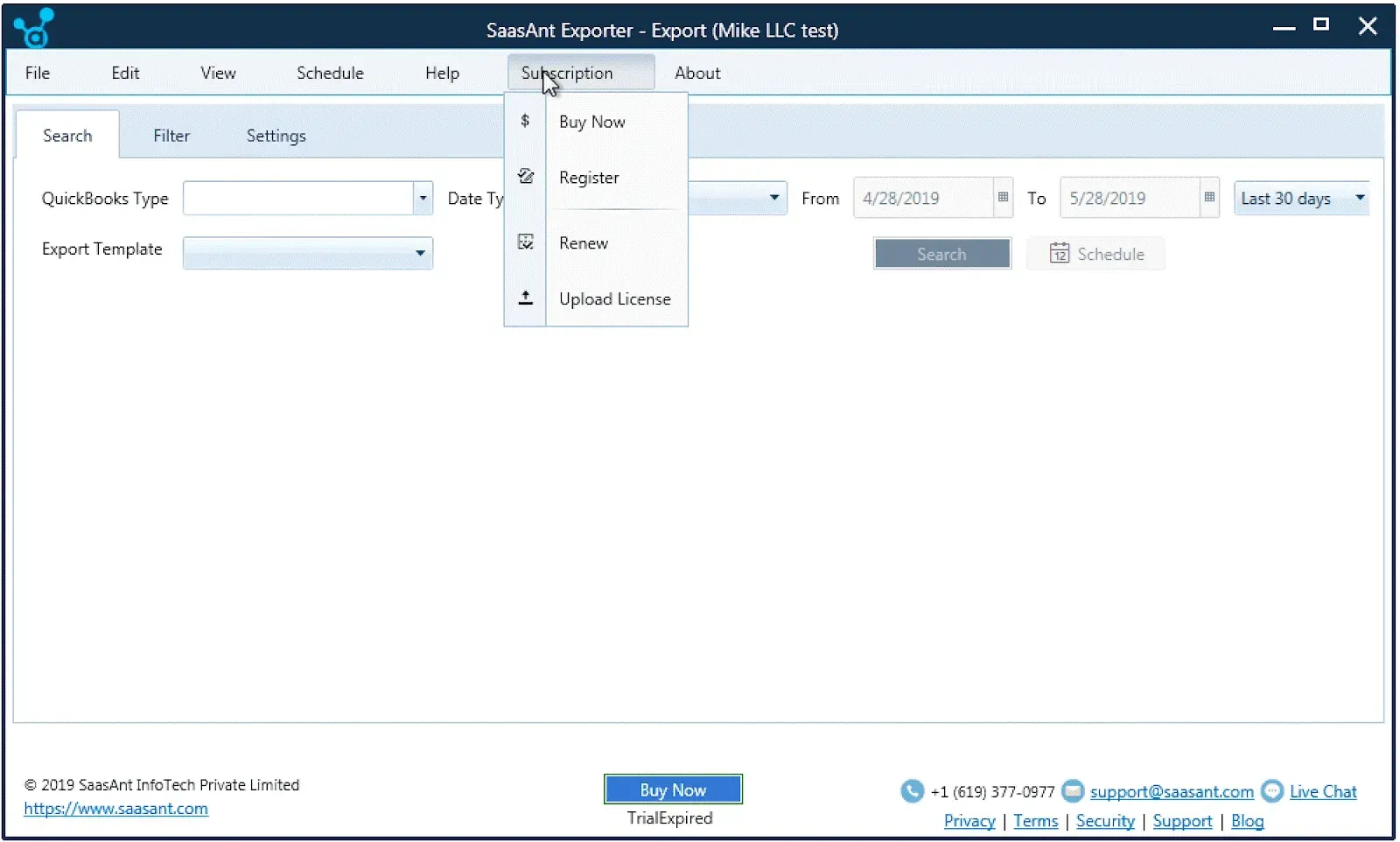1400x842 pixels.
Task: Click the email envelope icon in footer
Action: pos(1073,791)
